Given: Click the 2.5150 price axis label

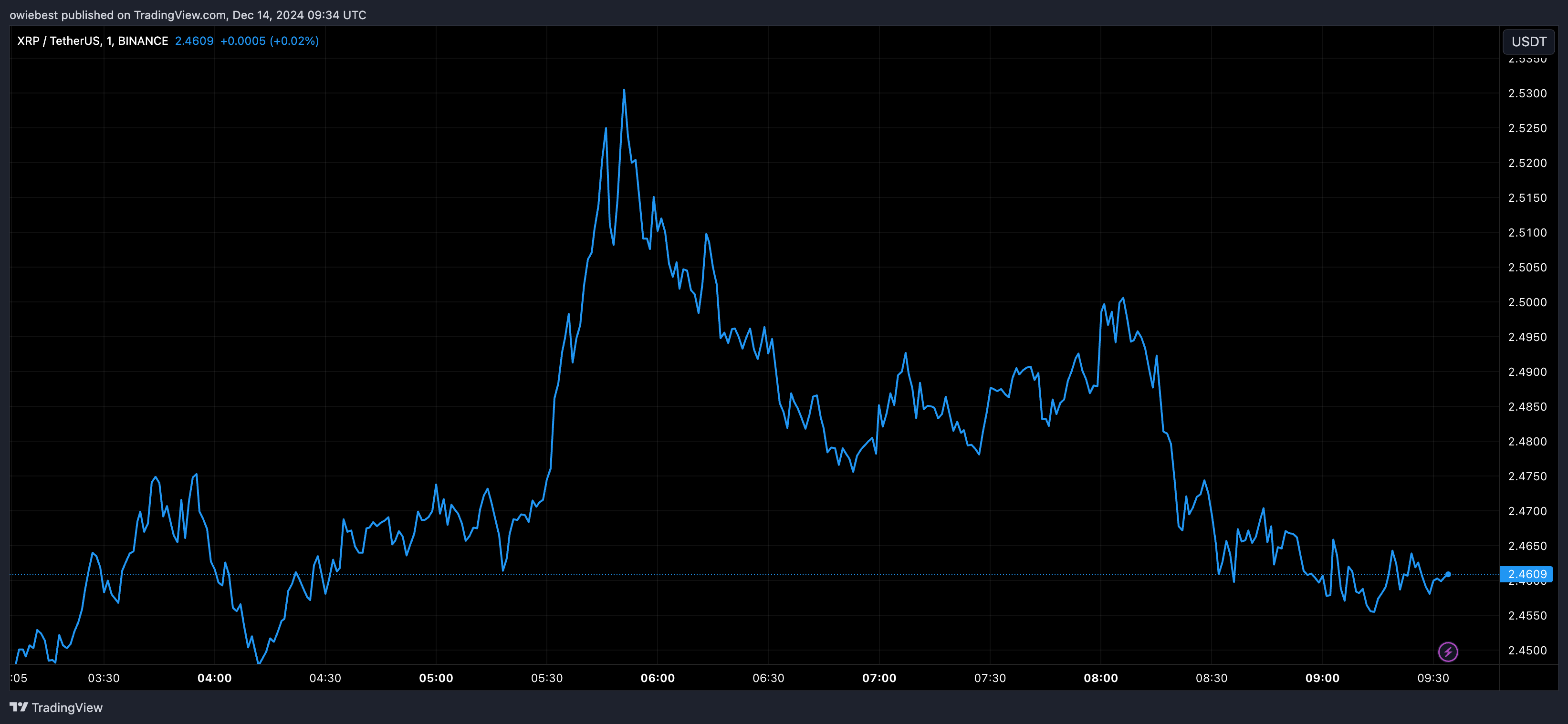Looking at the screenshot, I should (1527, 198).
